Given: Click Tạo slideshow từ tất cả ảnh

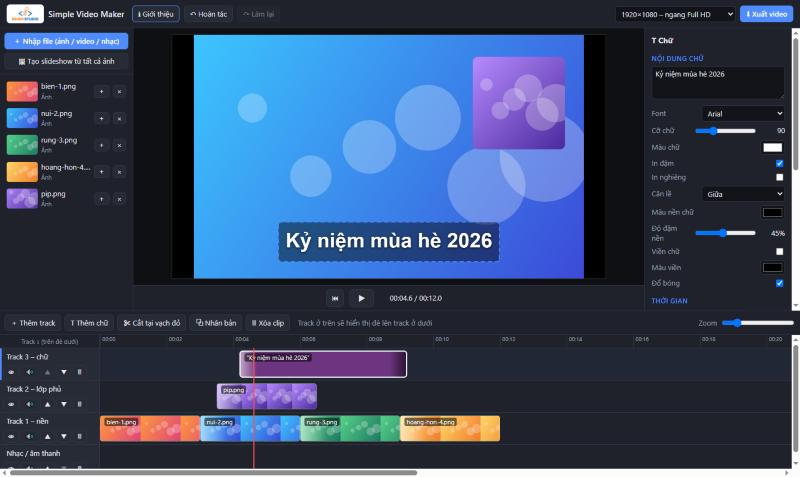Looking at the screenshot, I should [x=66, y=61].
